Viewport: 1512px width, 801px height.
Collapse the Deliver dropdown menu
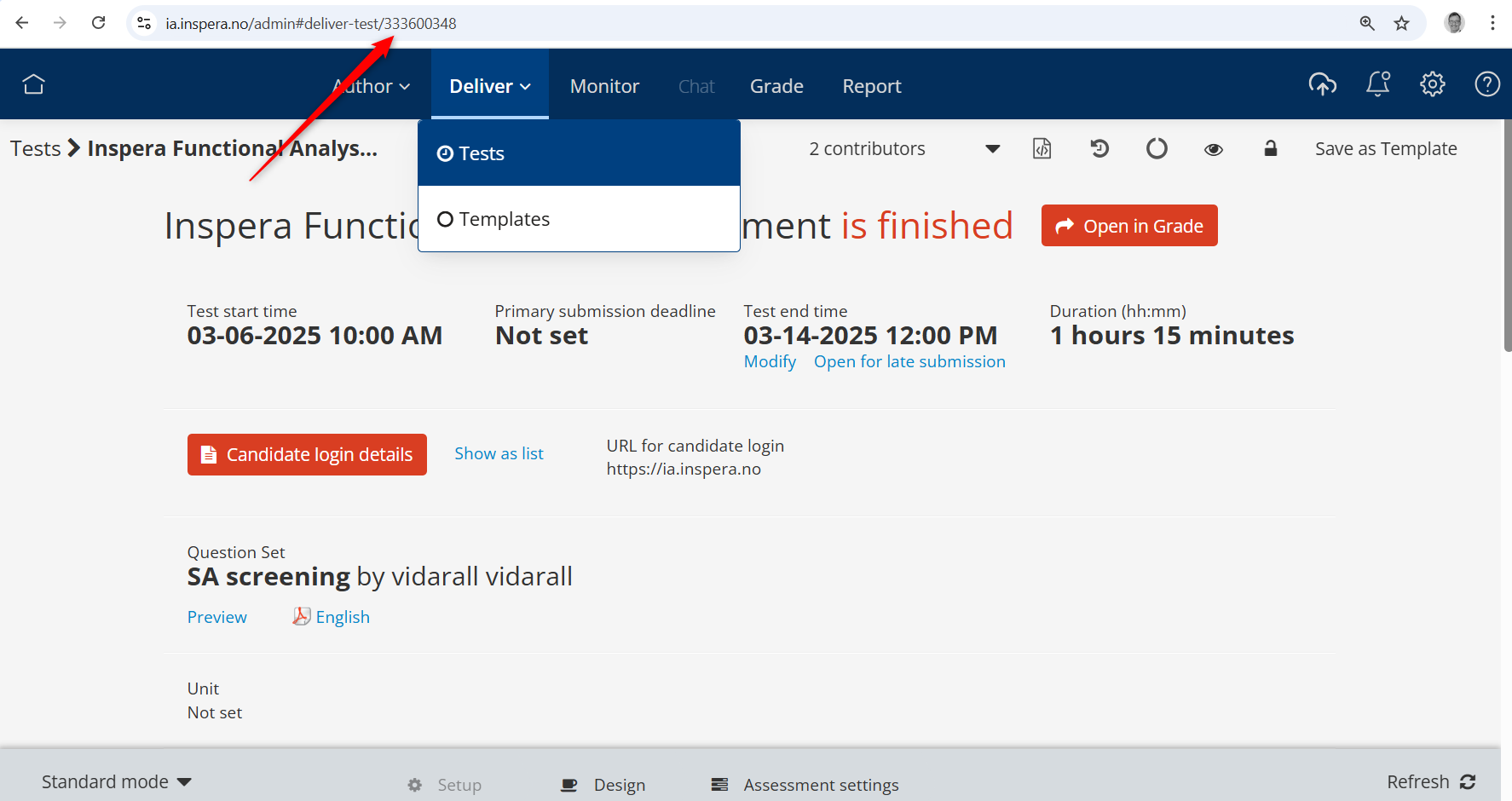tap(490, 86)
